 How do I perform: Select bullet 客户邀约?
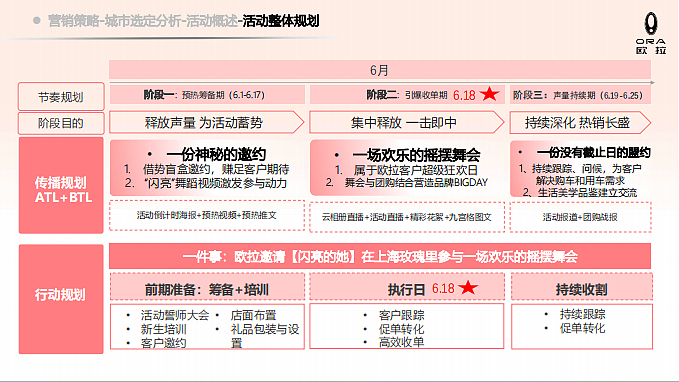[x=163, y=343]
